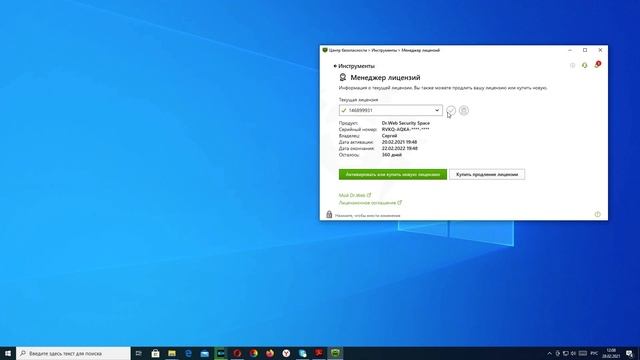Click the Dr.Web shield icon in title bar
This screenshot has height=360, width=640.
coord(325,50)
